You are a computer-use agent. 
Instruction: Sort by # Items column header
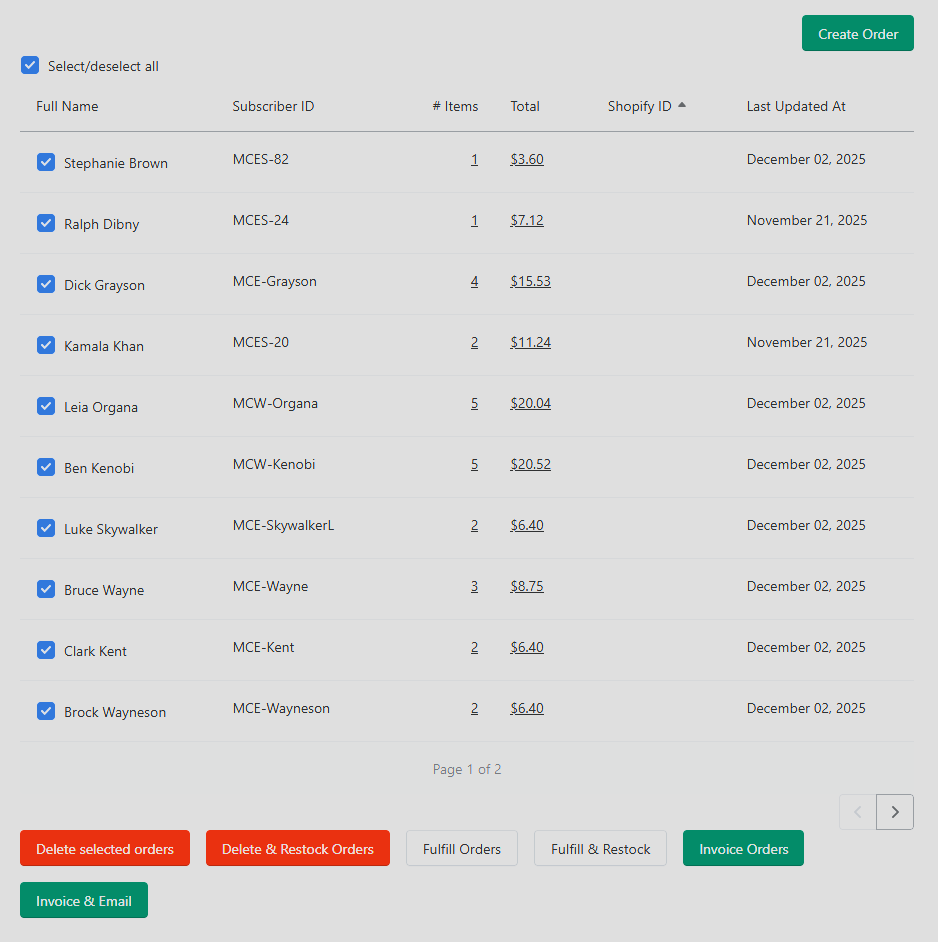(455, 106)
